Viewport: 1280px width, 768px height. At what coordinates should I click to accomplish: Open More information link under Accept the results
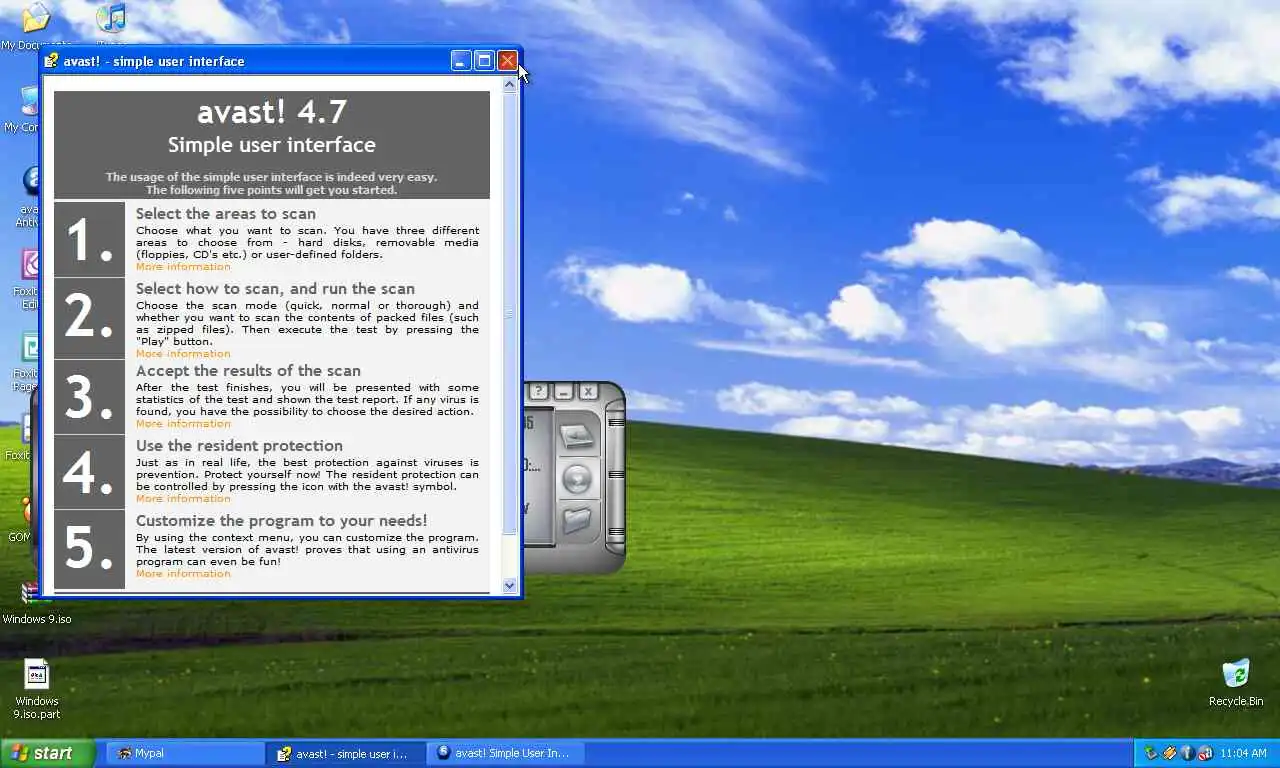(183, 424)
